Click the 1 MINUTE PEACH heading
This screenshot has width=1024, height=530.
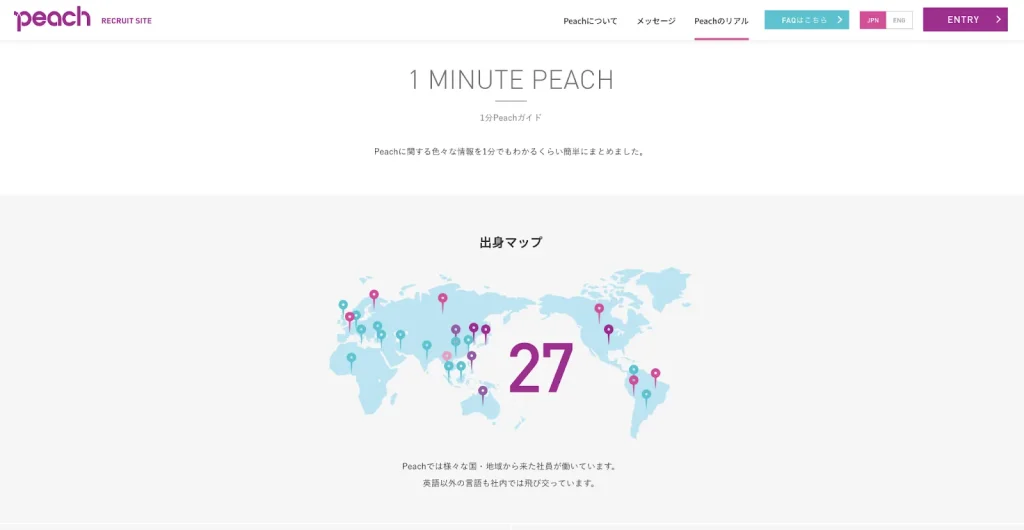tap(511, 80)
